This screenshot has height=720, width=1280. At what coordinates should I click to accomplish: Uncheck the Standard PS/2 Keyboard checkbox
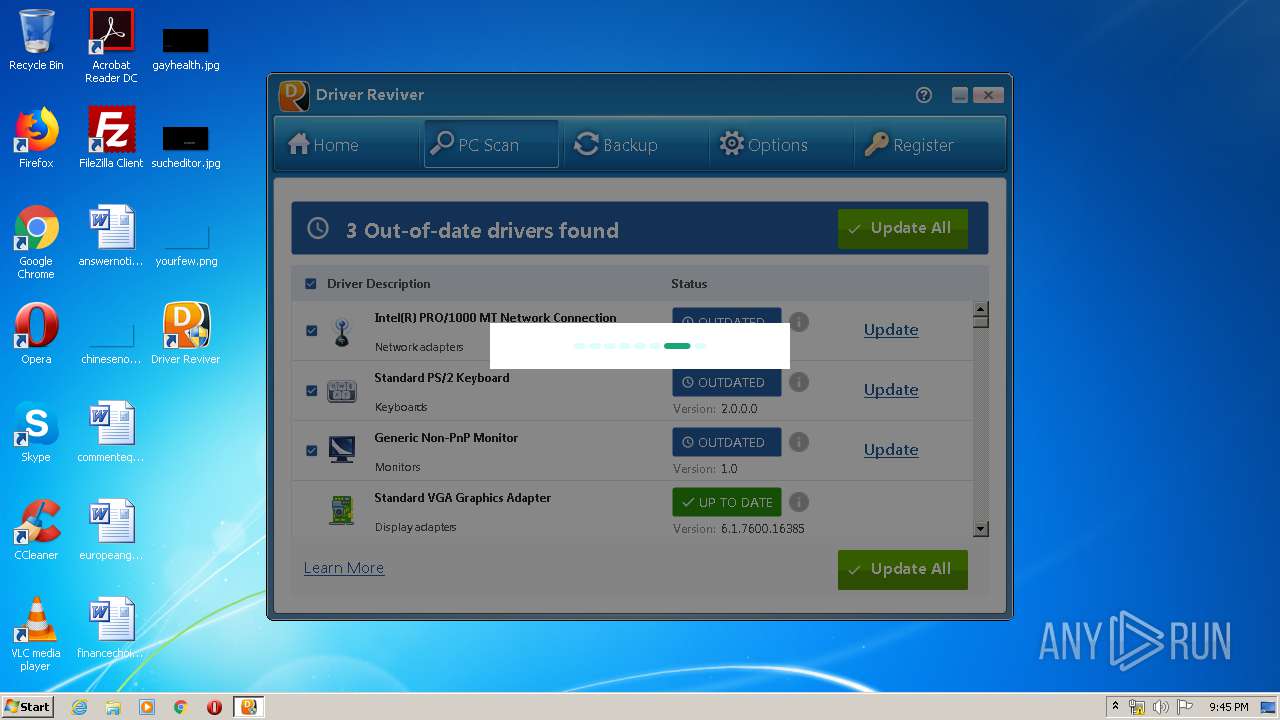coord(312,390)
